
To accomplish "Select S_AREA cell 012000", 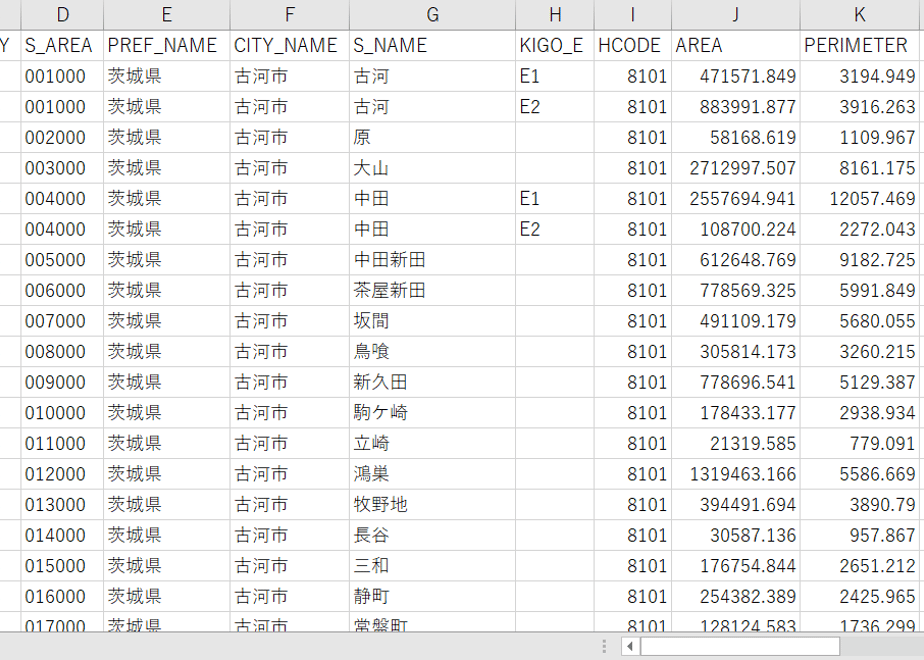I will [x=62, y=474].
